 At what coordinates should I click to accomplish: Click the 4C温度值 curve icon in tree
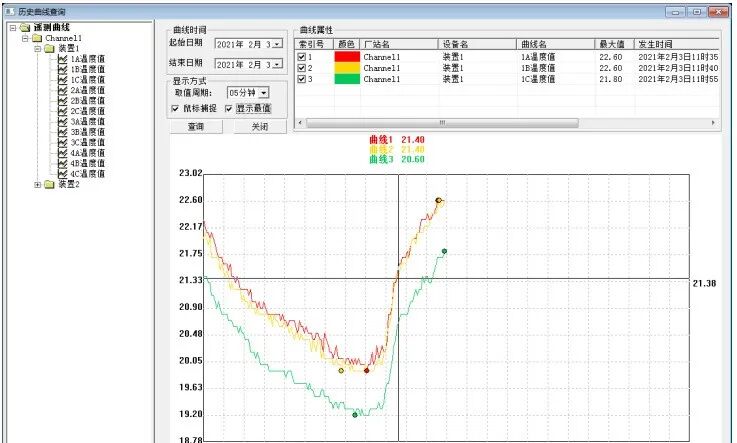coord(62,173)
